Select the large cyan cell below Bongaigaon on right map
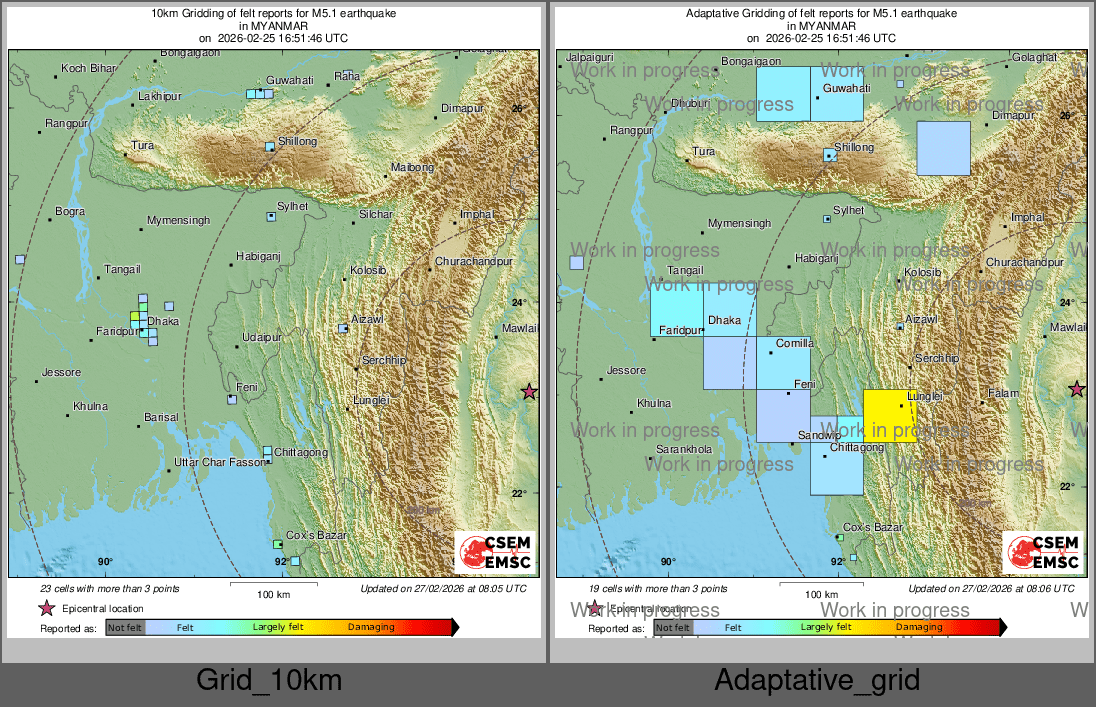Viewport: 1096px width, 707px height. 784,94
